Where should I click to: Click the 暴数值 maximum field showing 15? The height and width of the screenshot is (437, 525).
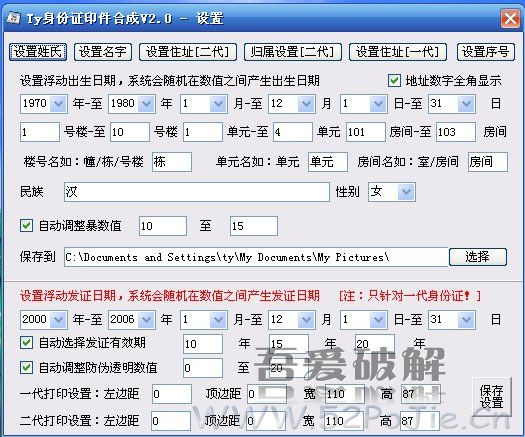click(254, 226)
